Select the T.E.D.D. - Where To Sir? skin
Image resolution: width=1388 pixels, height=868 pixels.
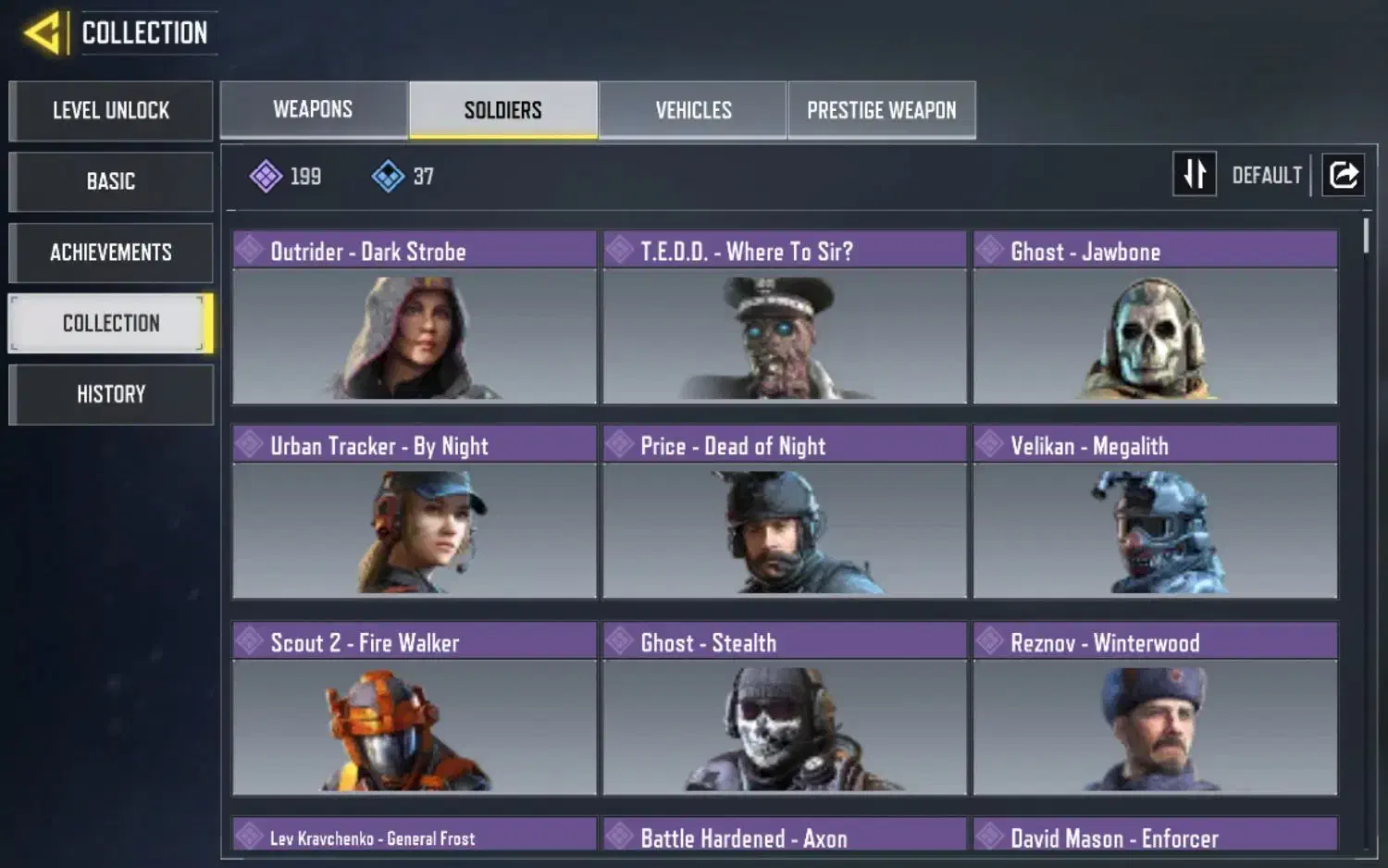point(785,317)
